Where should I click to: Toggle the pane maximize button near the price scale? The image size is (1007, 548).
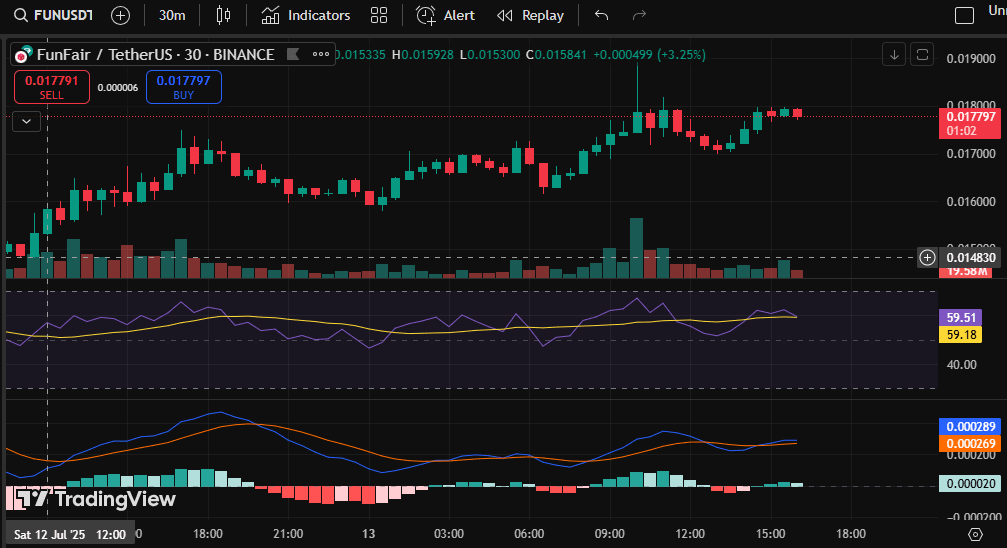(x=923, y=54)
